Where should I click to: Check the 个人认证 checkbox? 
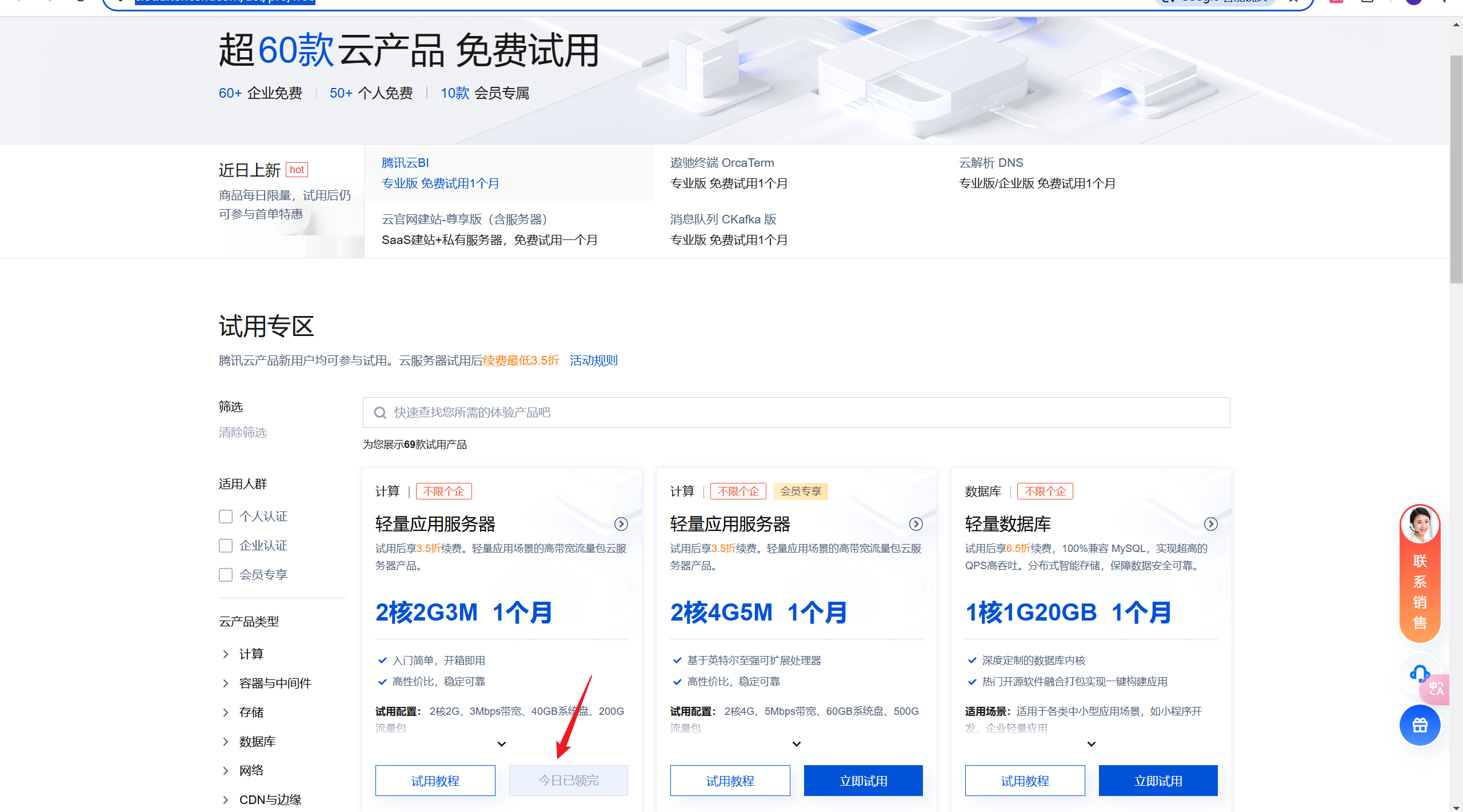point(226,517)
